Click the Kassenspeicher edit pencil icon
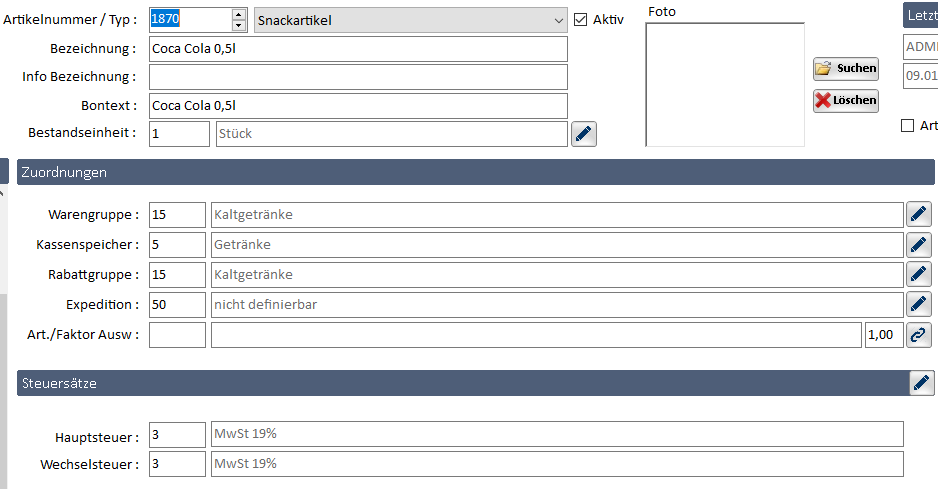The height and width of the screenshot is (489, 938). click(919, 244)
